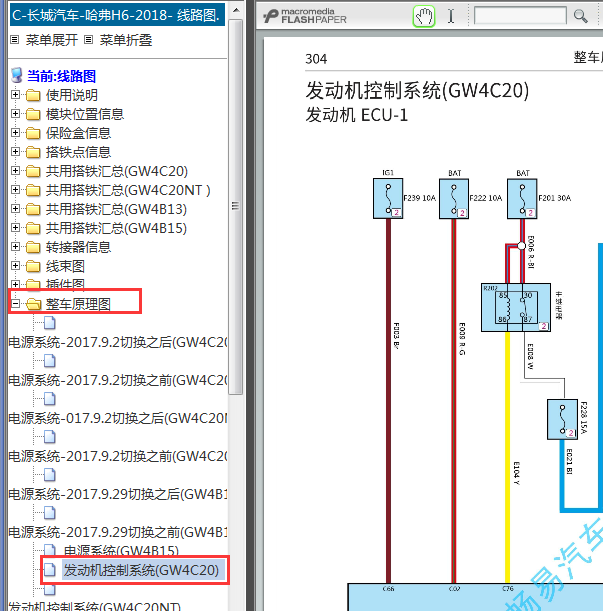Select the hand pan tool in FlashPaper toolbar
The image size is (603, 611).
click(424, 16)
